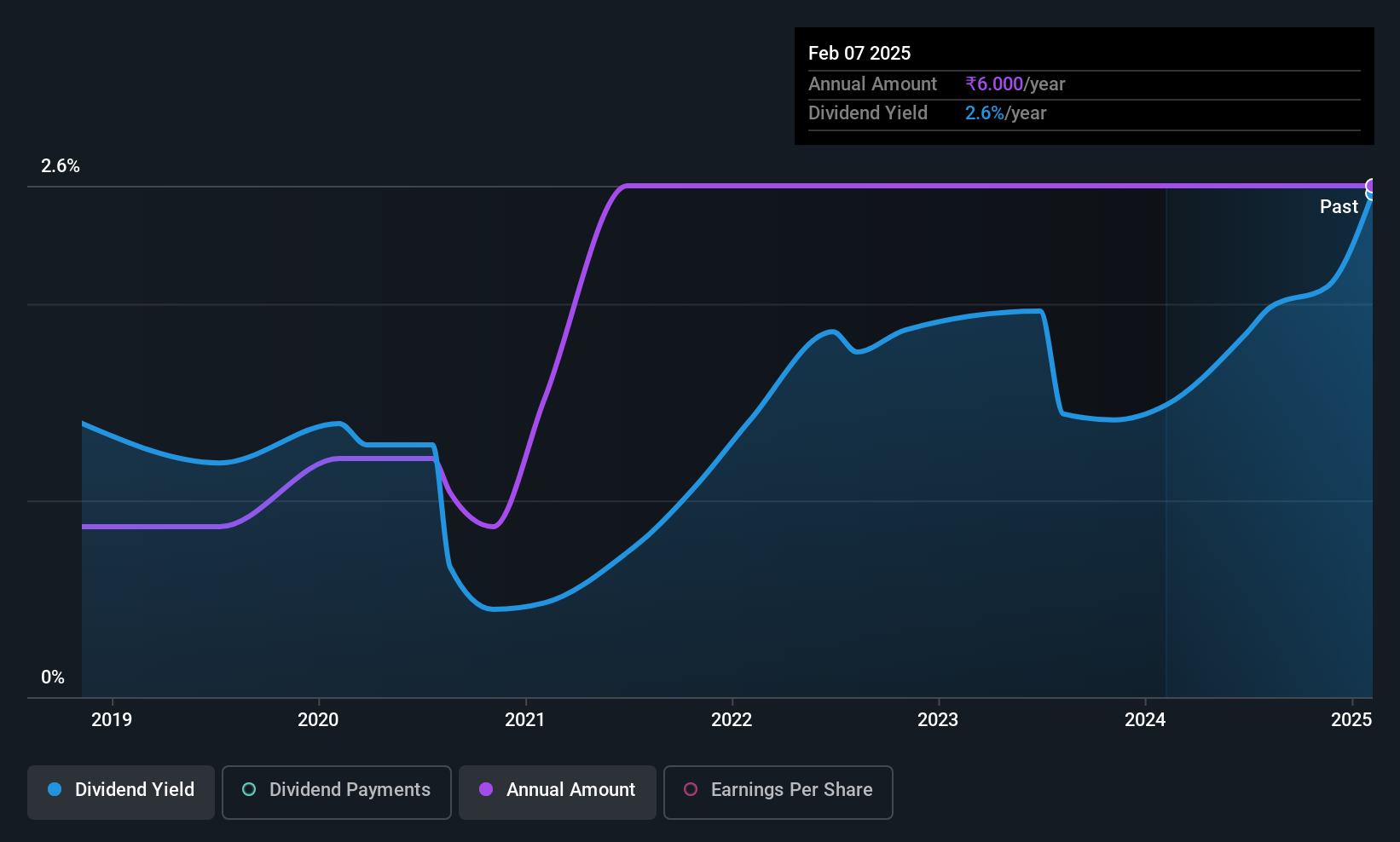Click the Past label on the chart
Viewport: 1400px width, 842px height.
(1339, 206)
